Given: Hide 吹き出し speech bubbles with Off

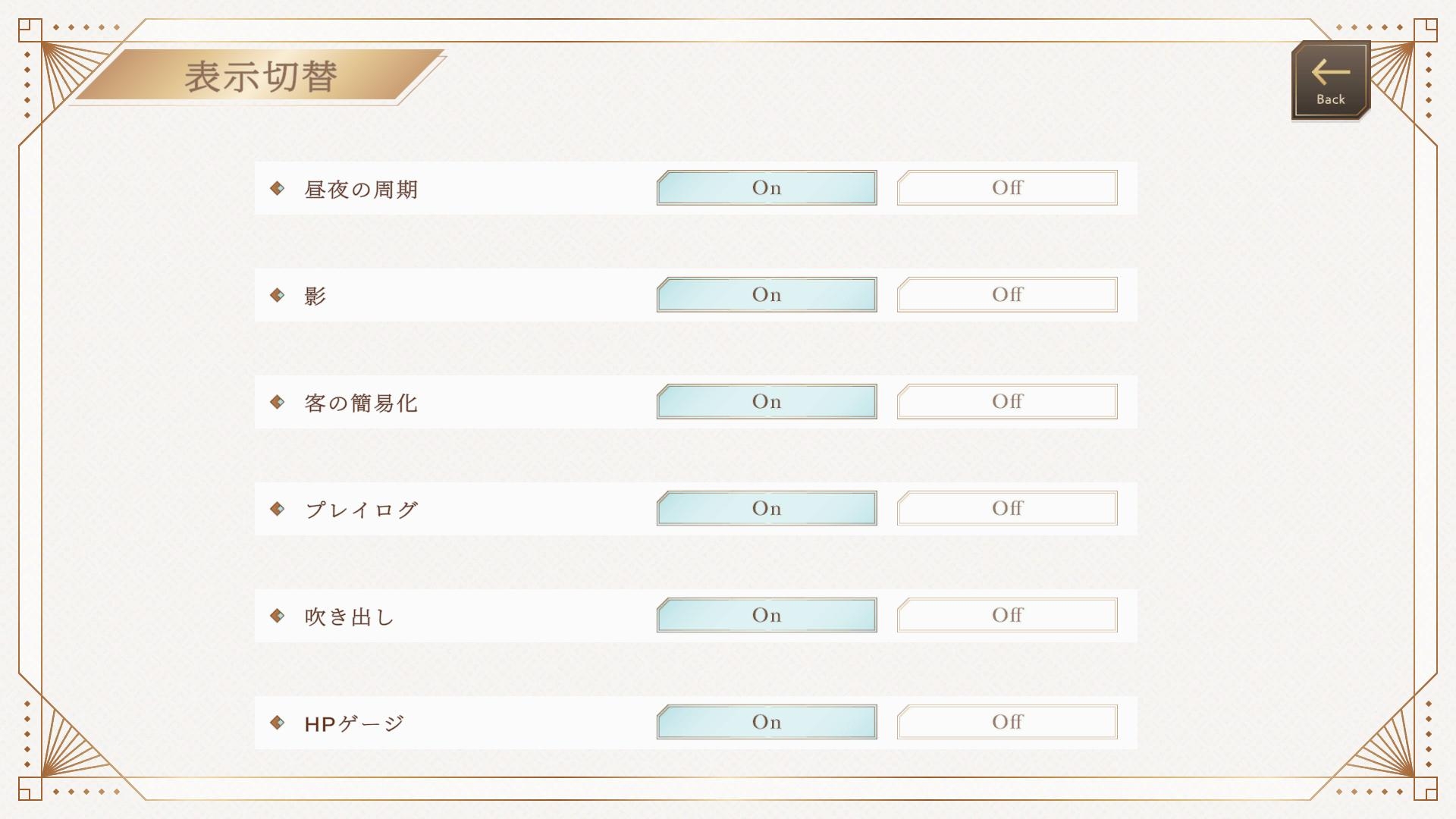Looking at the screenshot, I should coord(1007,616).
